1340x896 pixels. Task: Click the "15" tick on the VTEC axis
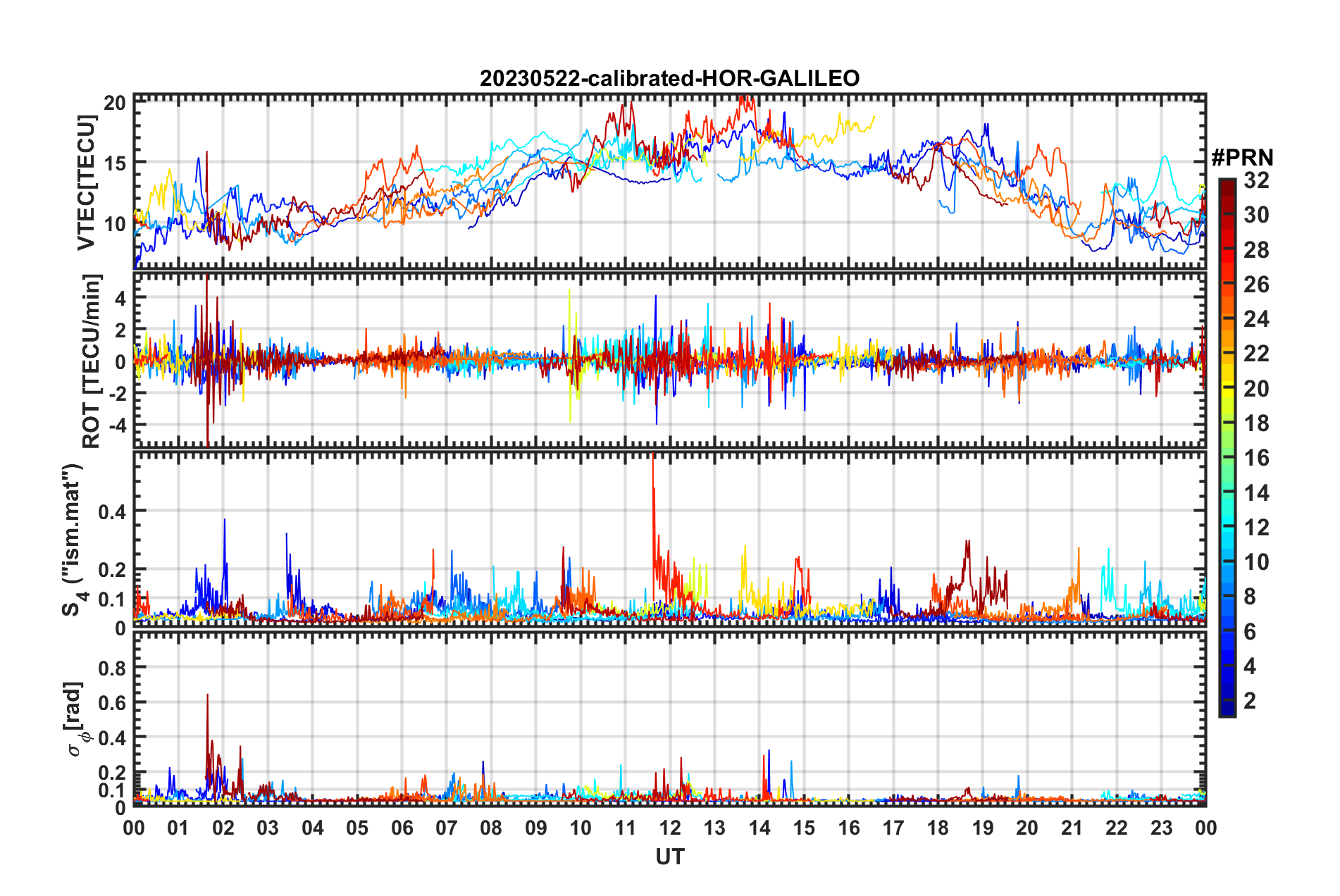click(115, 163)
